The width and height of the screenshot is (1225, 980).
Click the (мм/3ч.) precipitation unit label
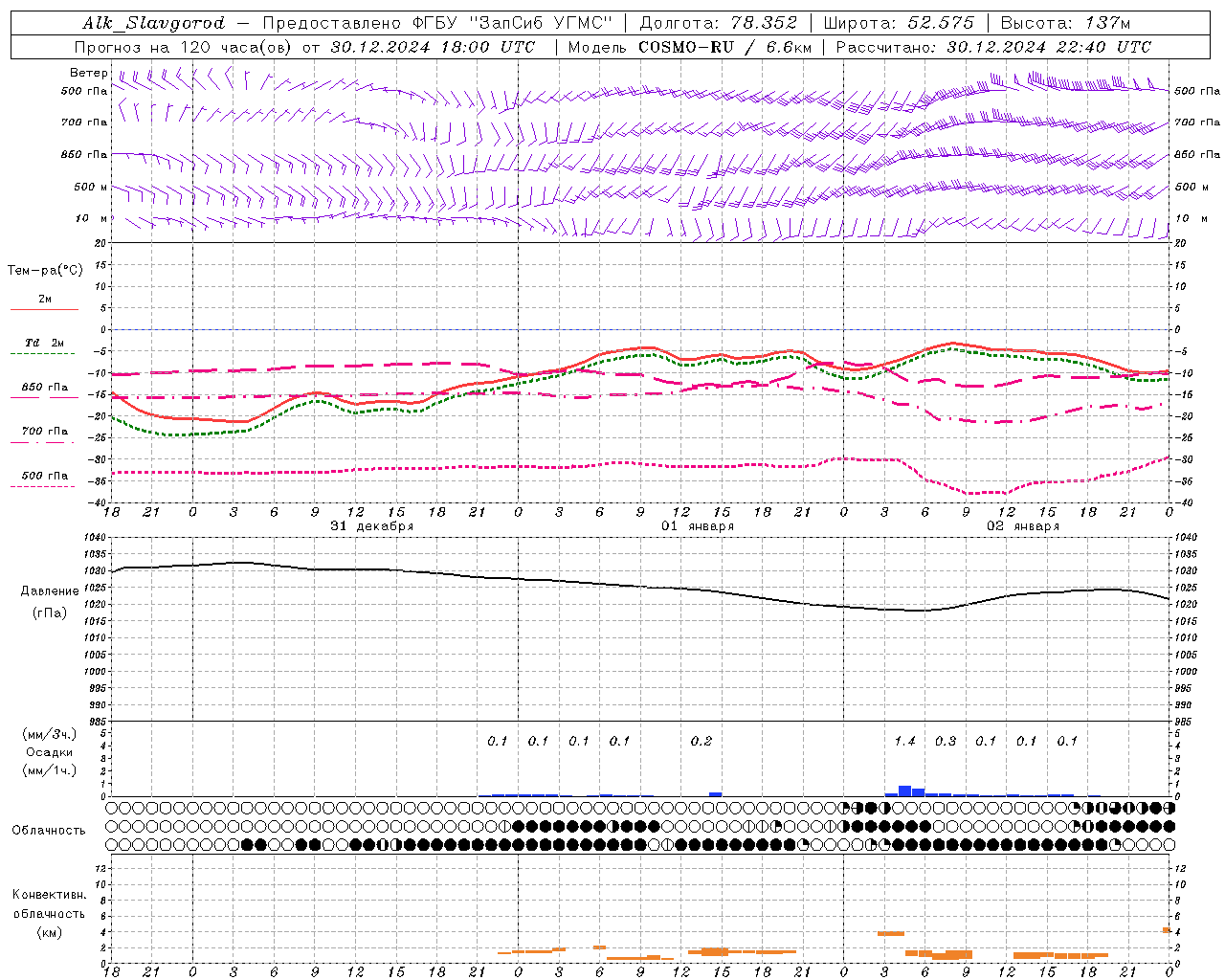click(x=49, y=735)
